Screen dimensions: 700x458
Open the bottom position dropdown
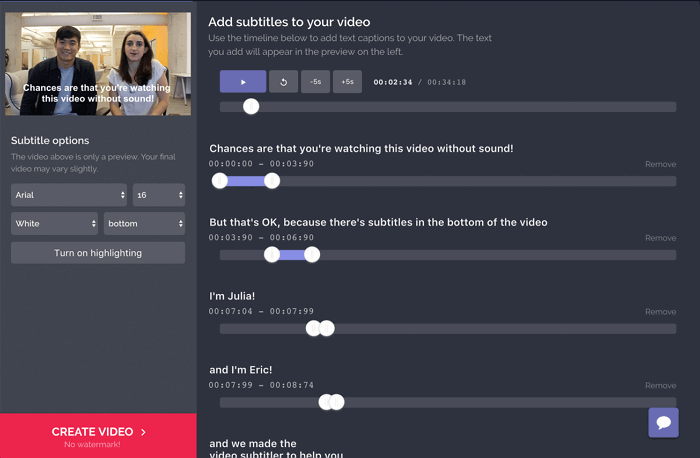point(145,223)
